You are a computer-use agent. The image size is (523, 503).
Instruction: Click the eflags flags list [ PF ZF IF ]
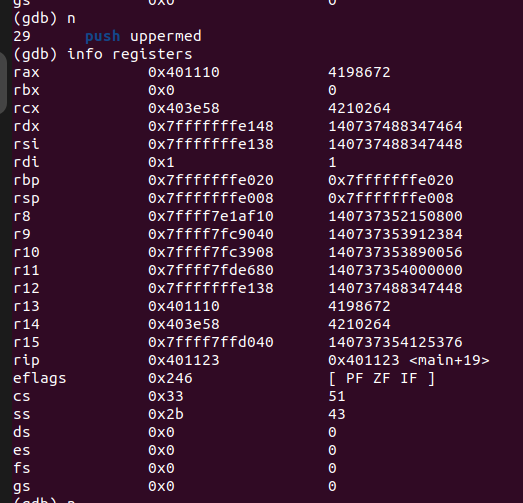pos(382,379)
